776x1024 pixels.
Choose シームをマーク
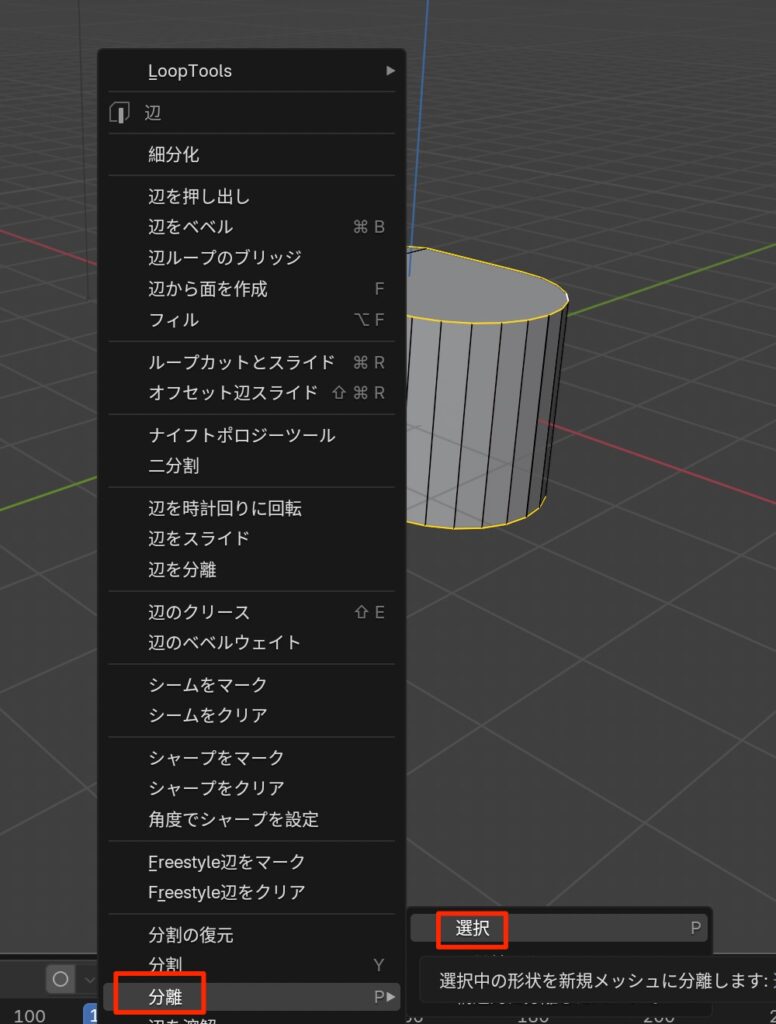click(208, 685)
